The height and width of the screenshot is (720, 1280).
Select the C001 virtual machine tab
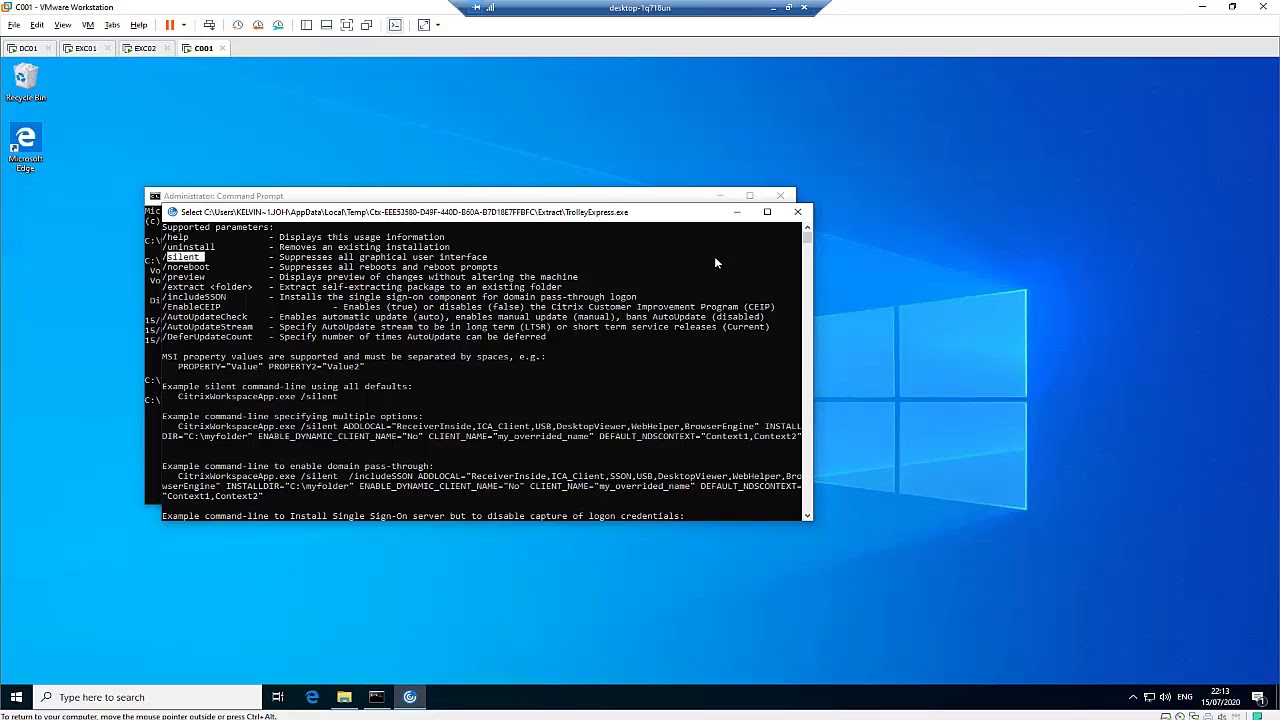[203, 48]
